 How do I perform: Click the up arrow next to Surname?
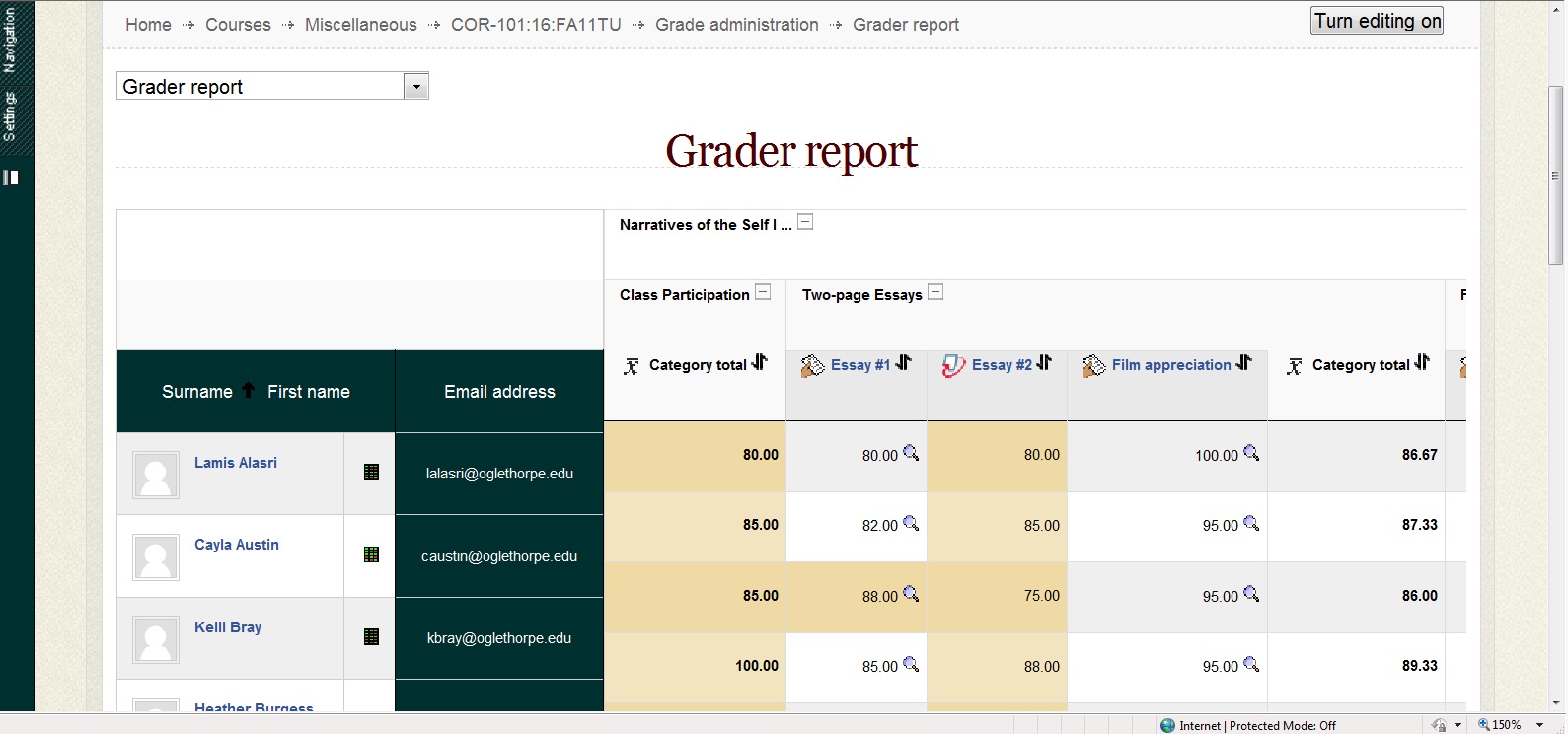[x=249, y=391]
